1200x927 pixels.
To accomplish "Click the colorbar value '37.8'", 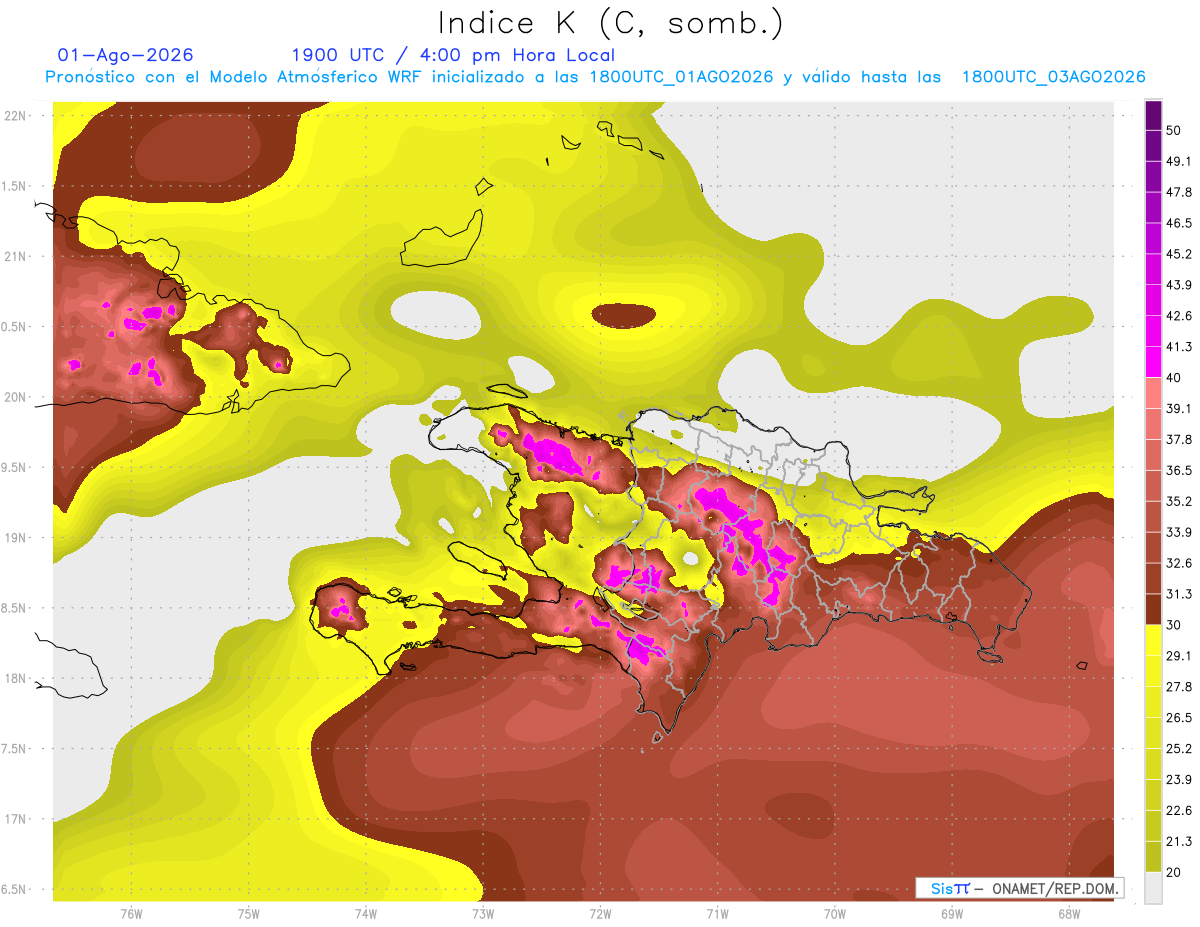I will pyautogui.click(x=1179, y=439).
